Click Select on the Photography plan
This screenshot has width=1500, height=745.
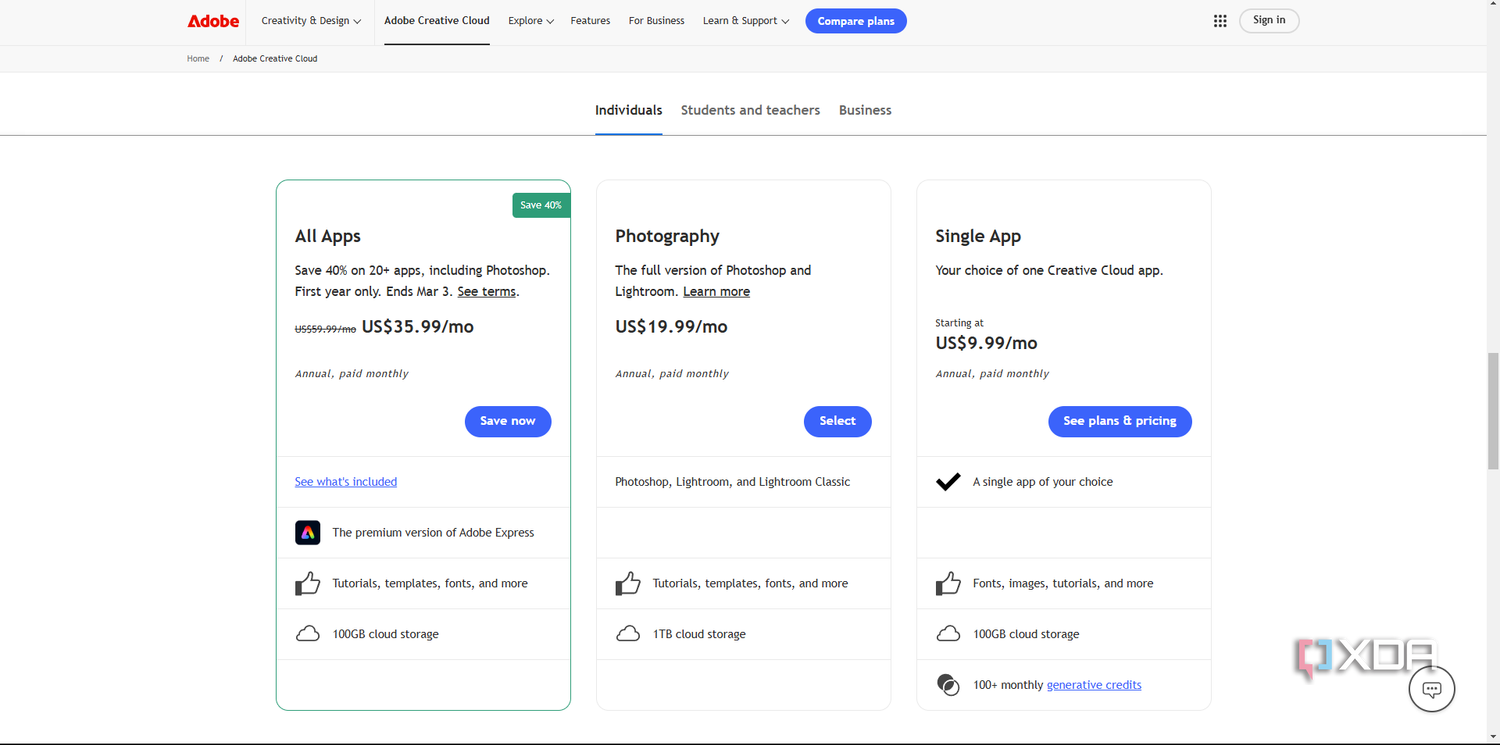point(838,421)
